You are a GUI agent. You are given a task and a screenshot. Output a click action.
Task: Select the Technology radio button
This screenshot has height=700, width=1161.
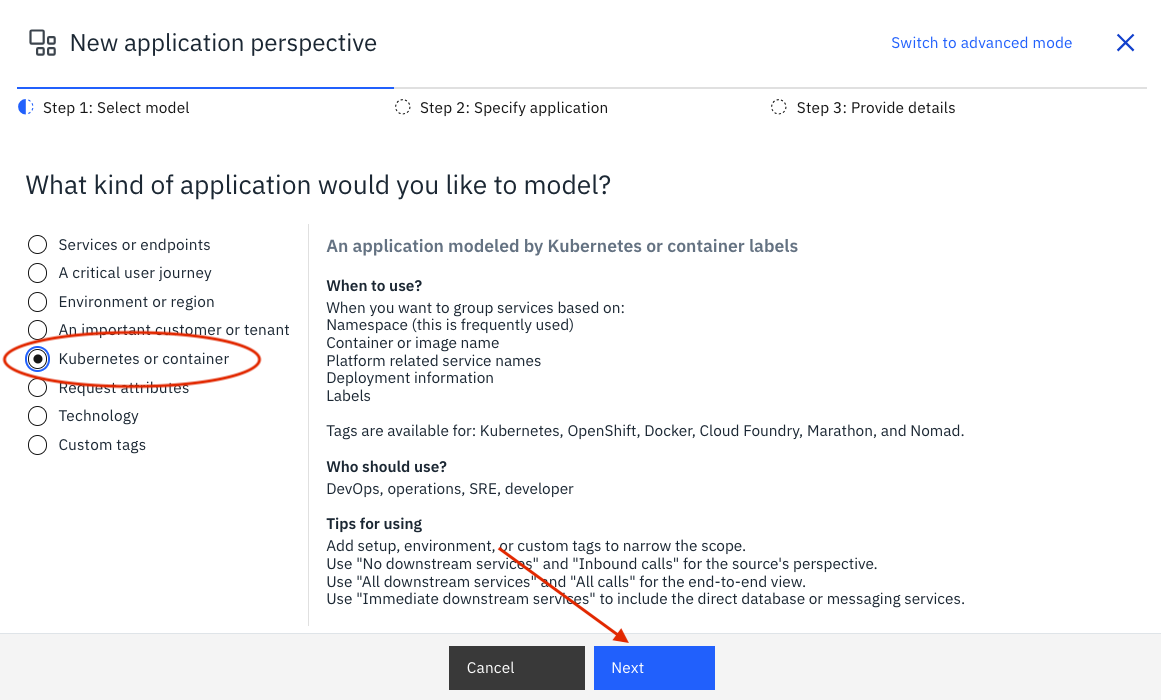pyautogui.click(x=37, y=416)
